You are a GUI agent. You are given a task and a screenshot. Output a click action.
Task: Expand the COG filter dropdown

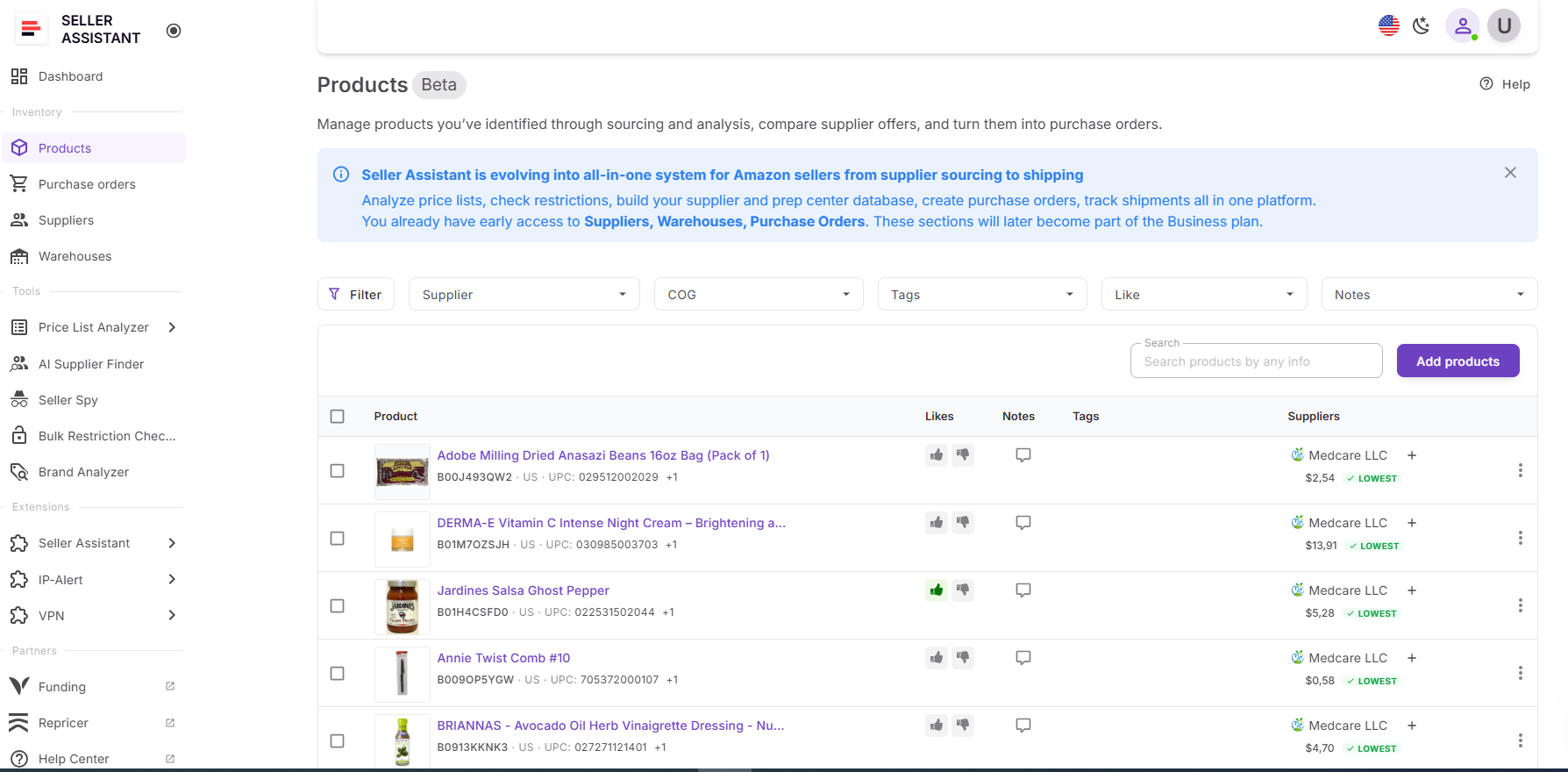click(x=758, y=295)
